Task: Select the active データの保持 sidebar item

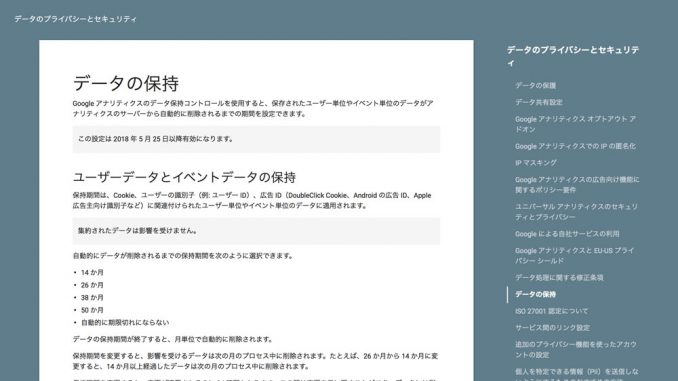Action: (x=535, y=295)
